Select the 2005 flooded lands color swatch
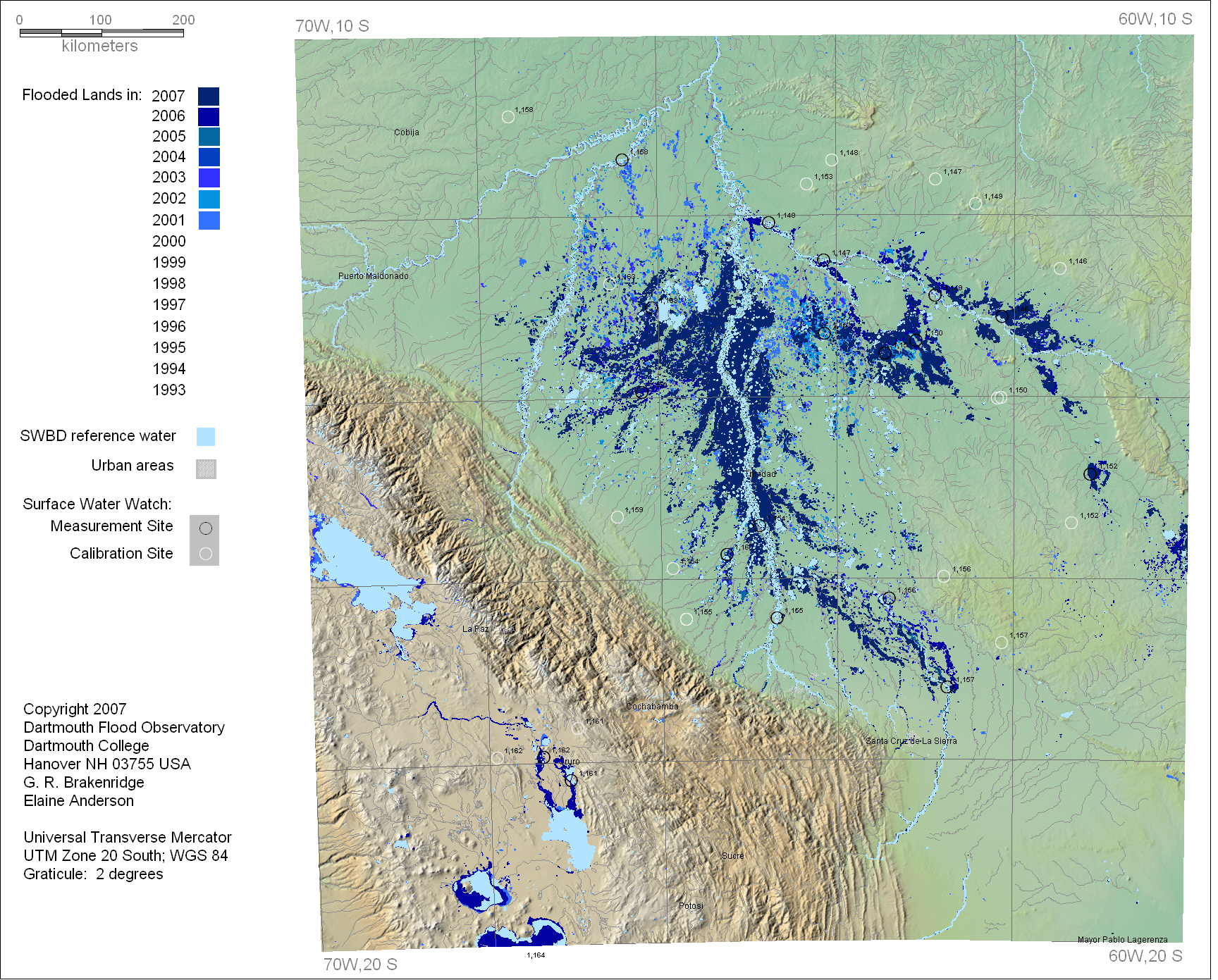This screenshot has width=1218, height=980. (209, 137)
